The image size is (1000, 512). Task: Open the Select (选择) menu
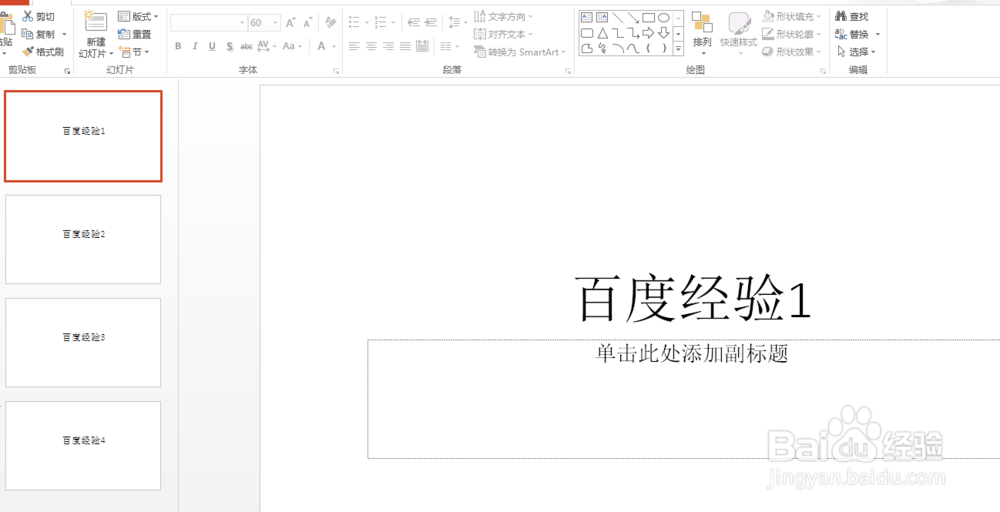(857, 52)
